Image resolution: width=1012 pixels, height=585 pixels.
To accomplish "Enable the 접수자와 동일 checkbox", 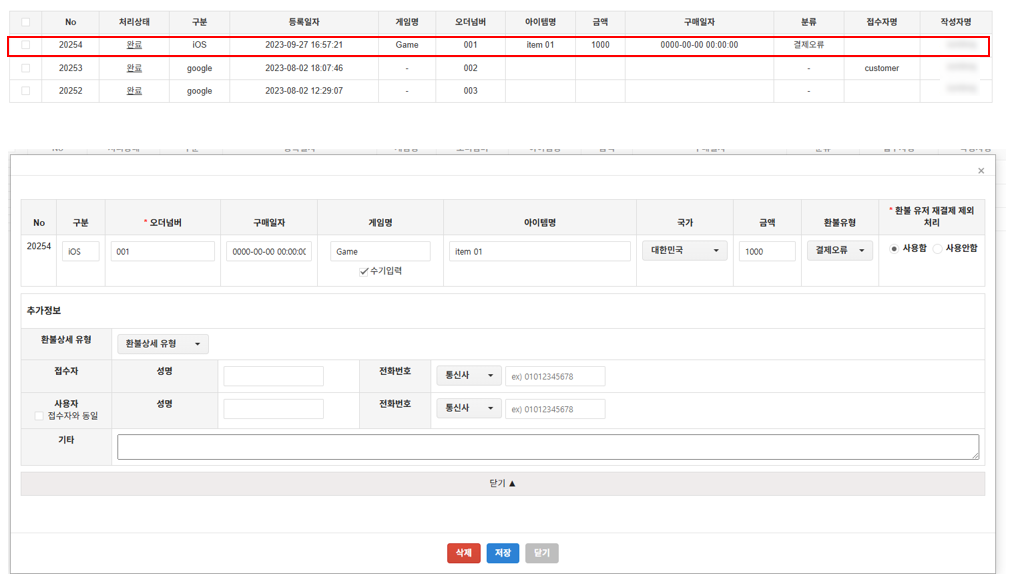I will click(x=39, y=416).
